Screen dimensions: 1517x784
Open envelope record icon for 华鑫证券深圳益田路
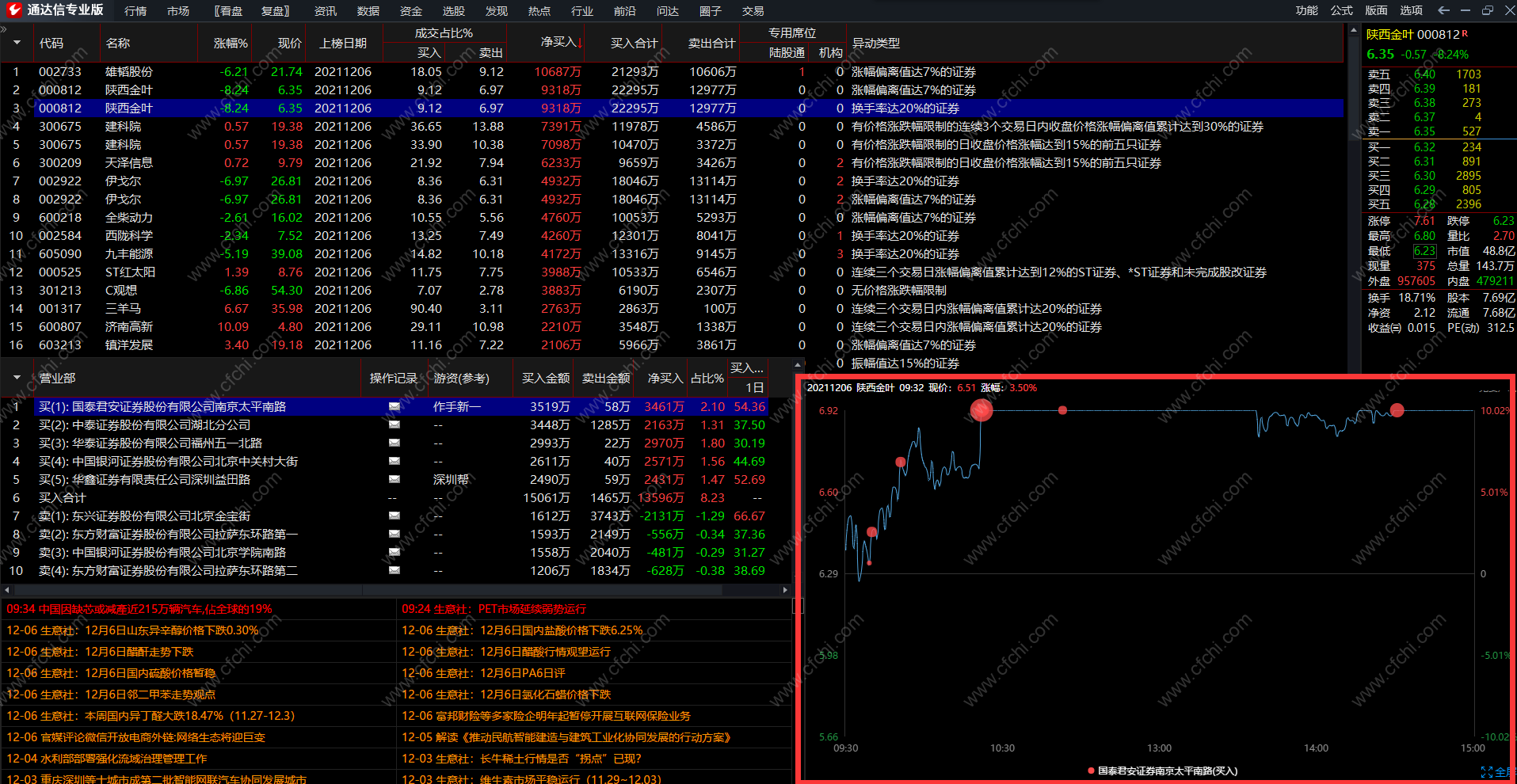tap(394, 479)
